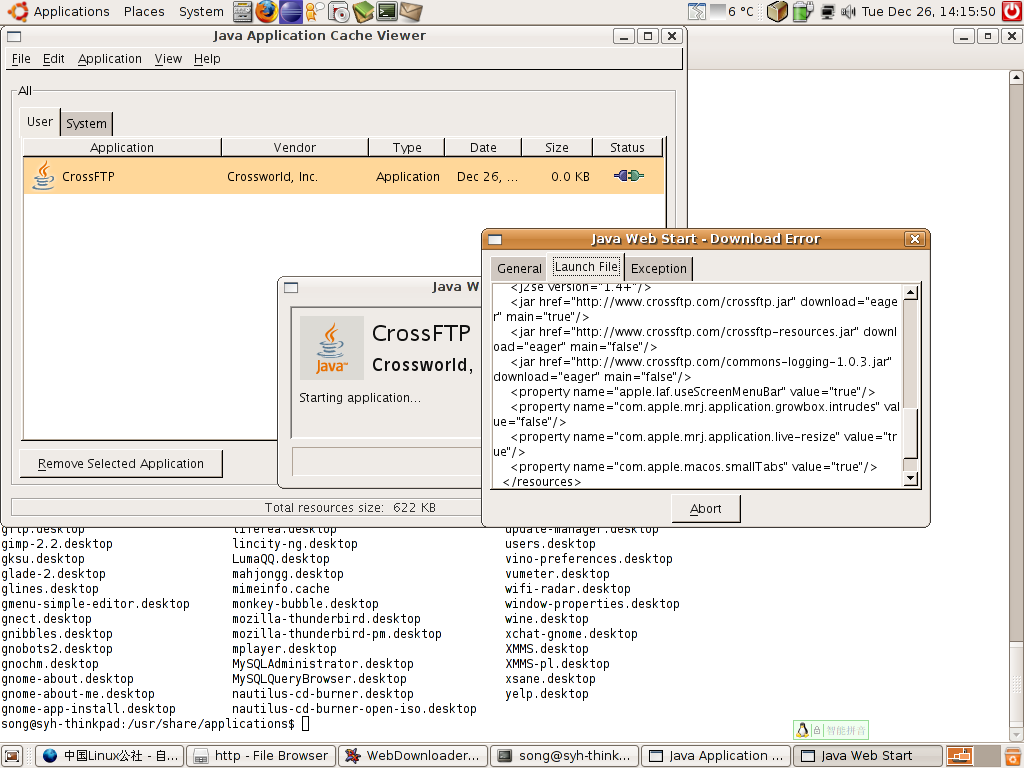This screenshot has width=1024, height=768.
Task: Click the CrossFTP plug status icon
Action: 628,176
